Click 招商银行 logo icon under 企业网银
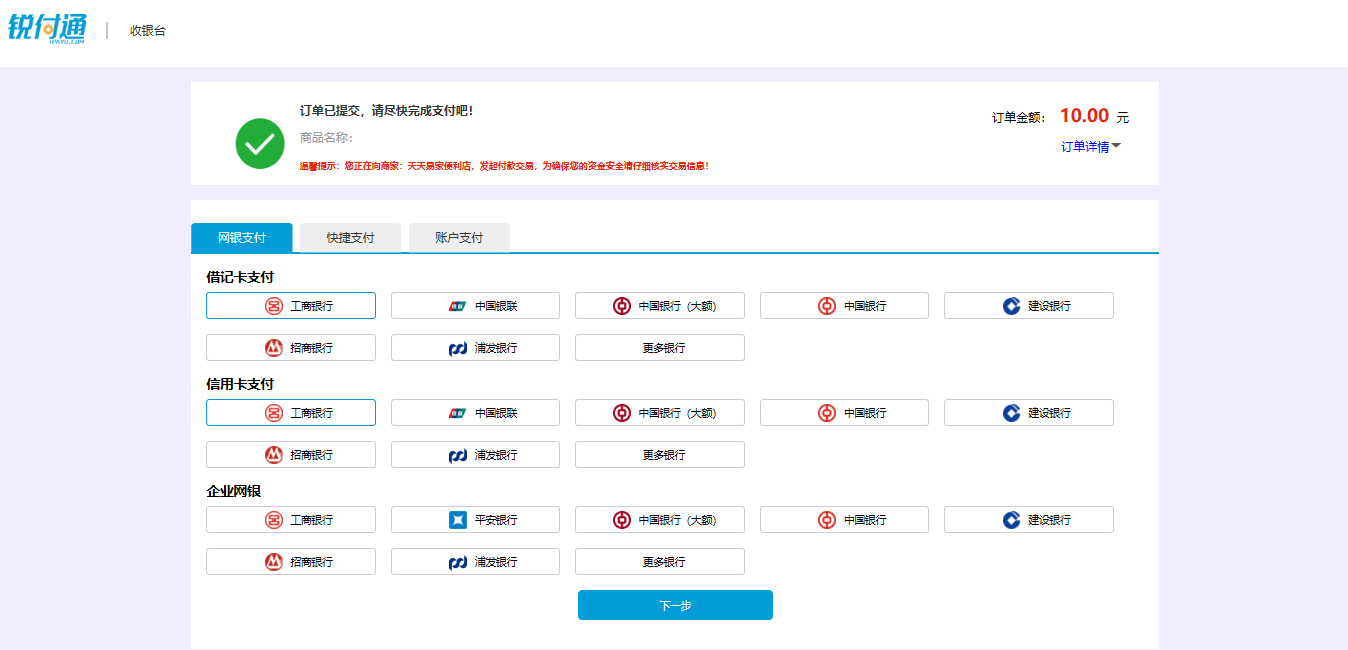 pos(274,562)
